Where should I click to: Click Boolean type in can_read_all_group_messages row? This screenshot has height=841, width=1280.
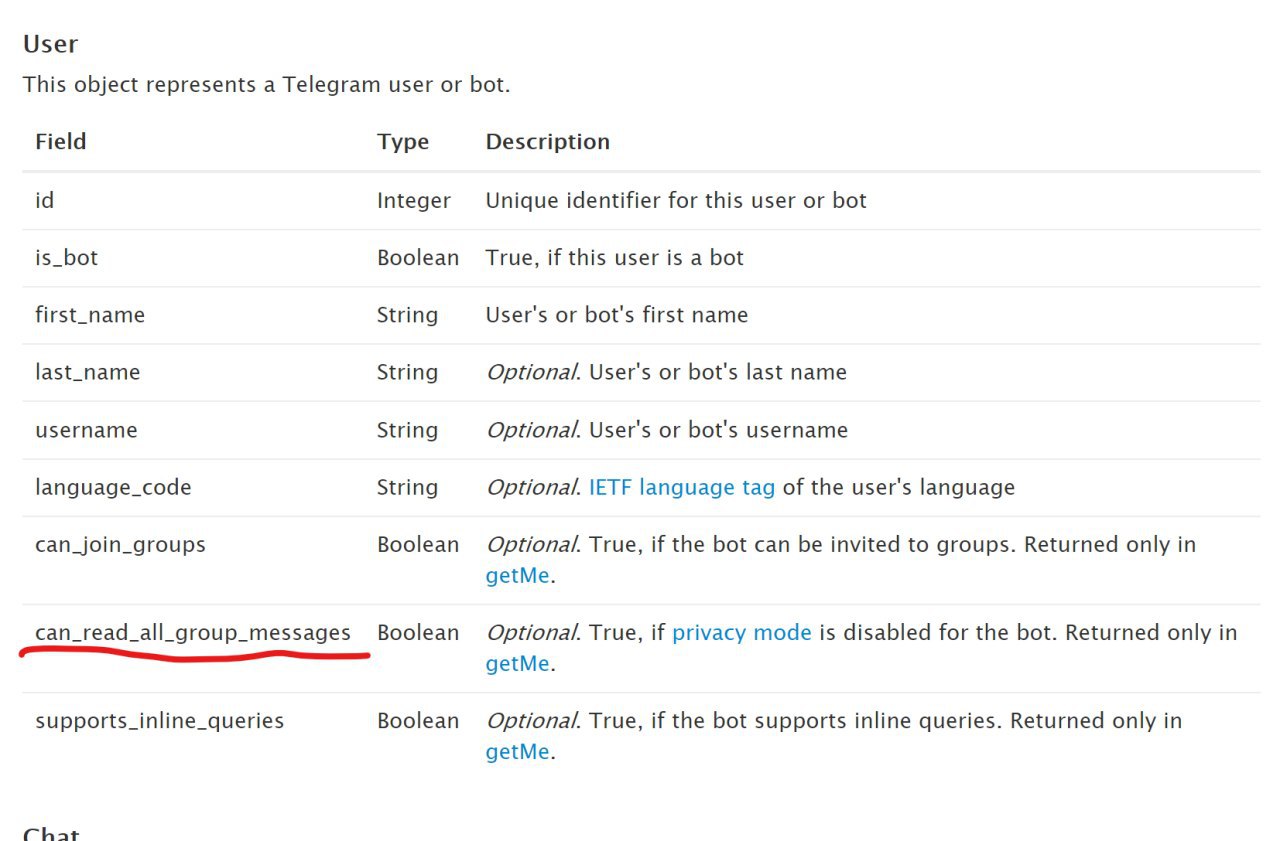click(418, 633)
